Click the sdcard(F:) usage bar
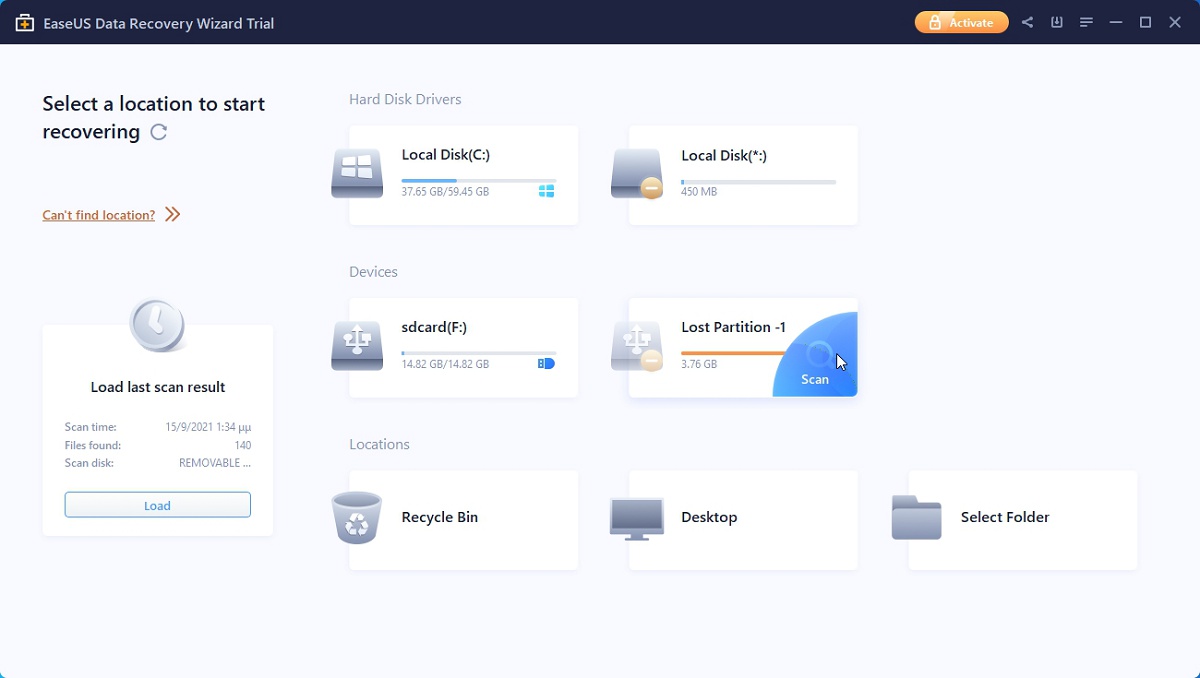Image resolution: width=1200 pixels, height=678 pixels. coord(478,353)
